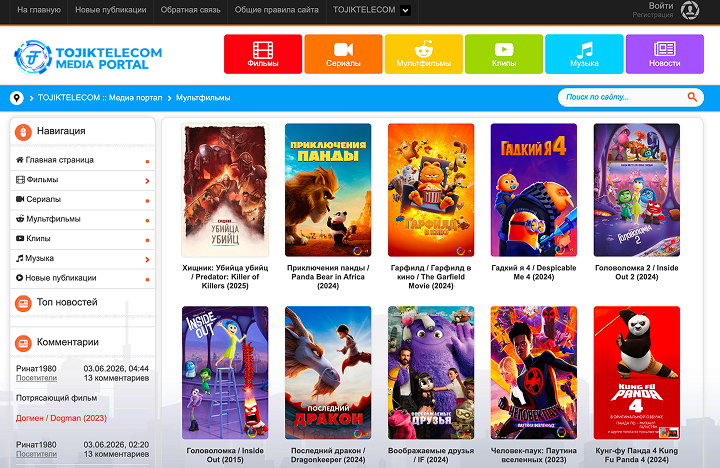
Task: Click the search magnifier icon
Action: pos(692,97)
